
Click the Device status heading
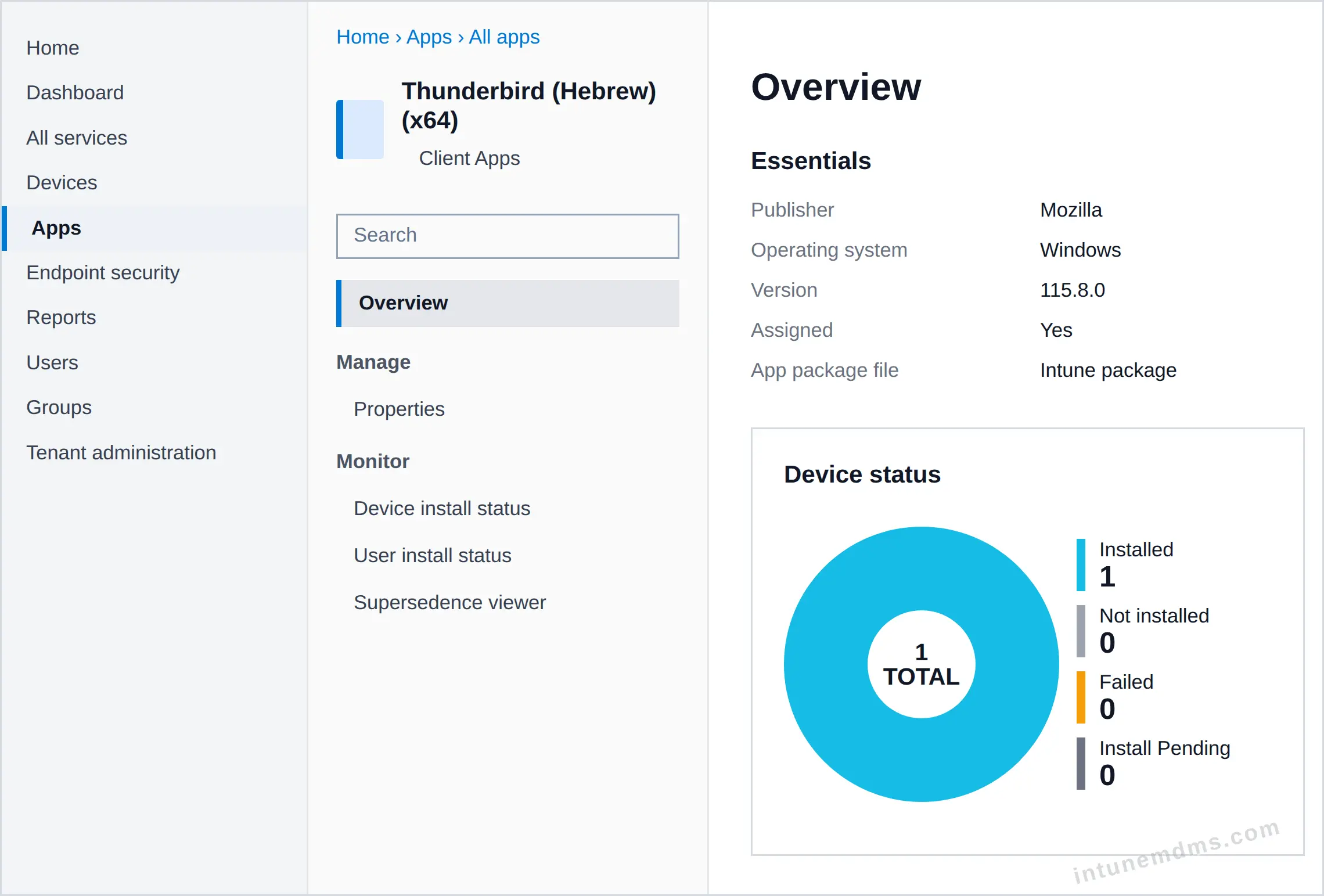click(x=862, y=474)
